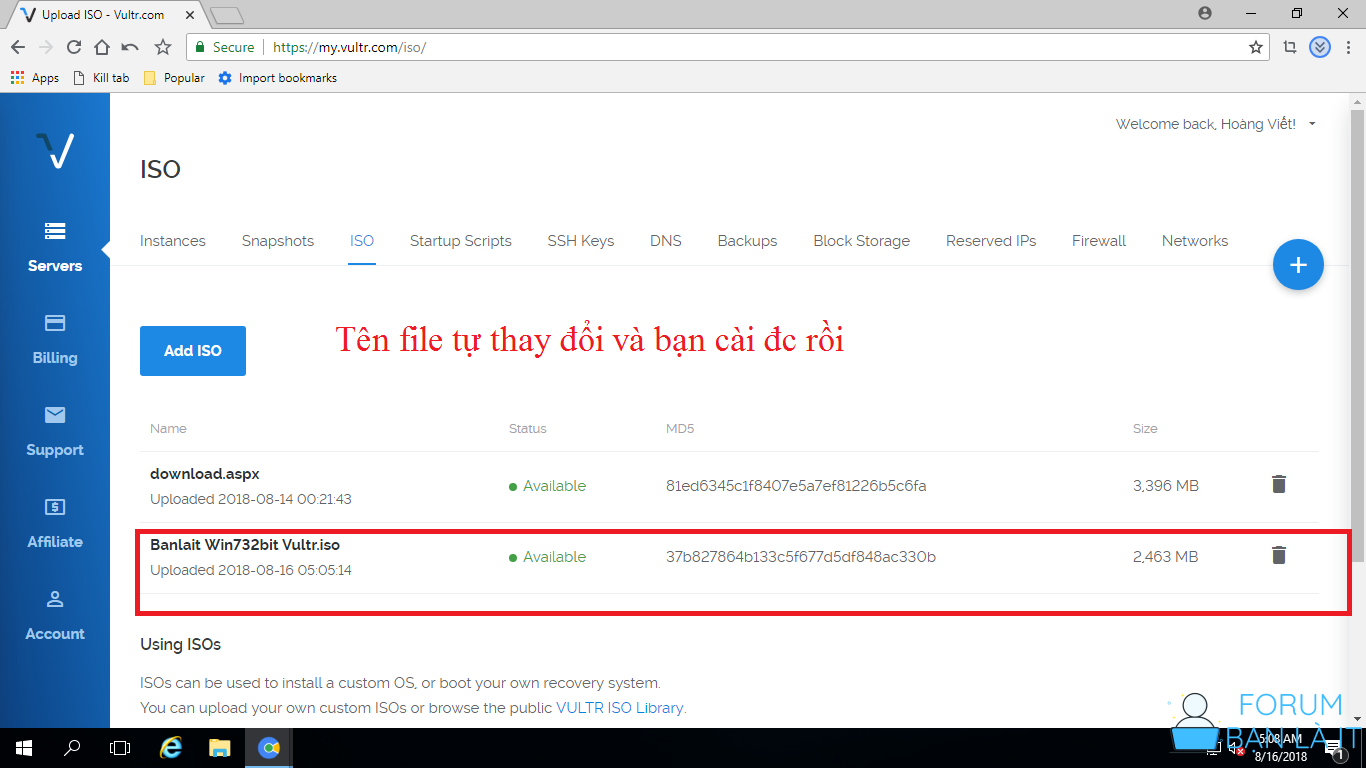Open the Firewall tab
The height and width of the screenshot is (768, 1366).
pos(1098,241)
